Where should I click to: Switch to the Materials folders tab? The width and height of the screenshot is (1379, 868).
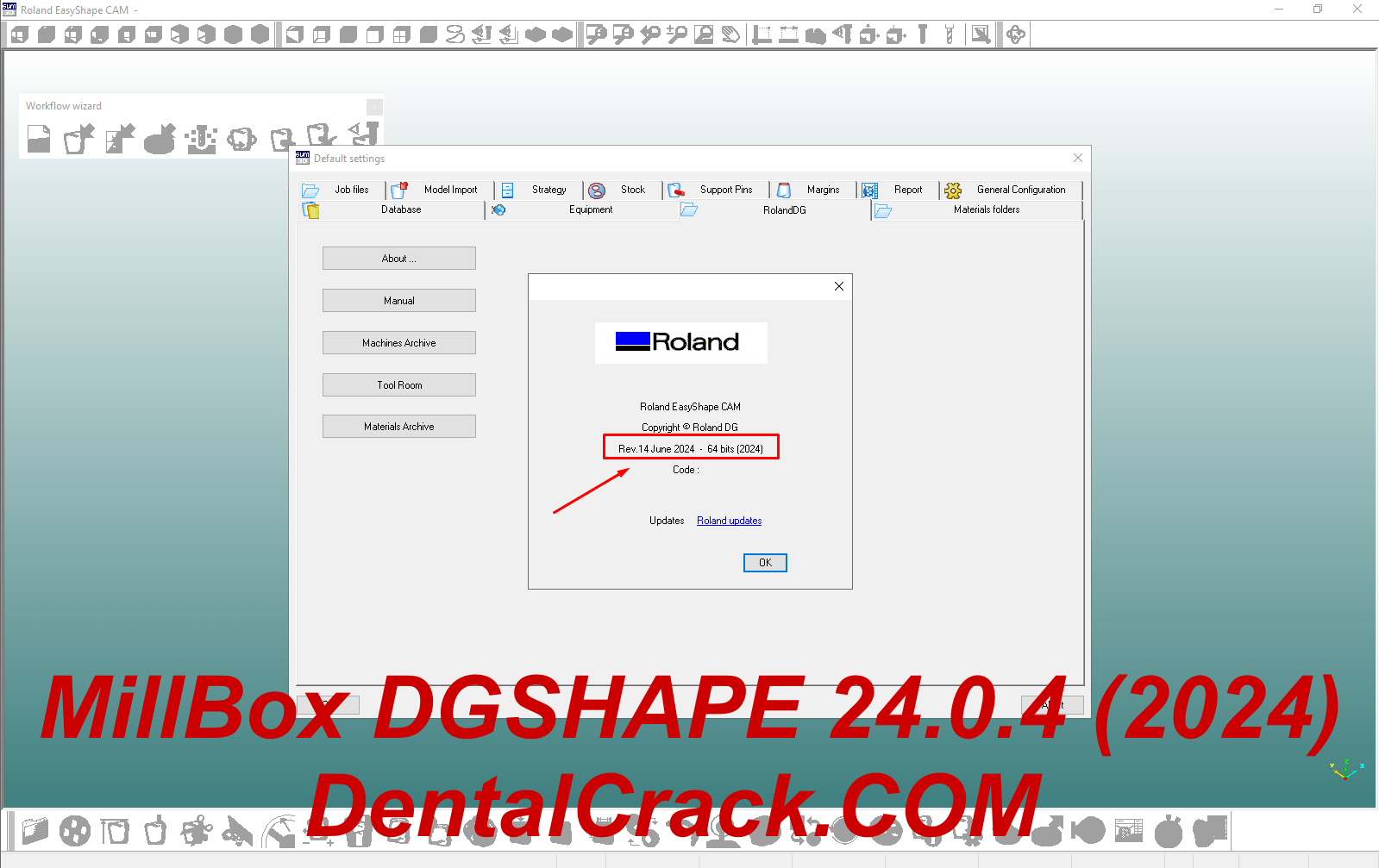pyautogui.click(x=978, y=209)
